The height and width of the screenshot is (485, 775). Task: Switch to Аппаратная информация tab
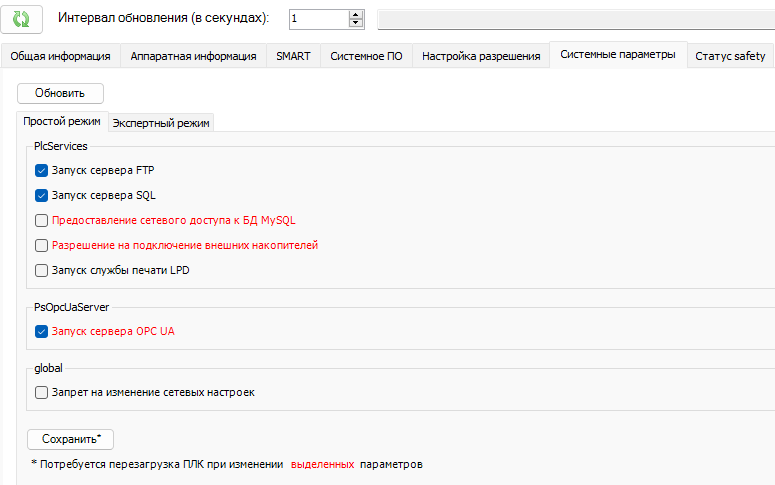tap(193, 56)
